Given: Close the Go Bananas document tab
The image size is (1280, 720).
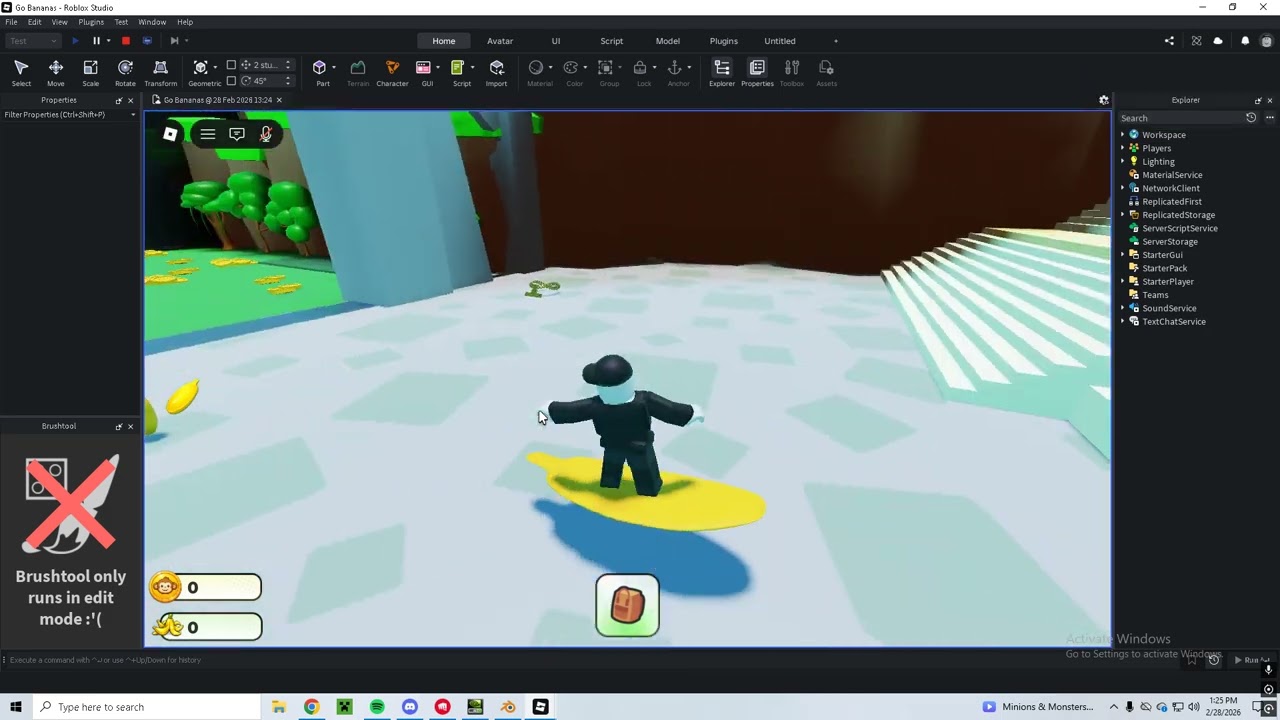Looking at the screenshot, I should point(279,100).
